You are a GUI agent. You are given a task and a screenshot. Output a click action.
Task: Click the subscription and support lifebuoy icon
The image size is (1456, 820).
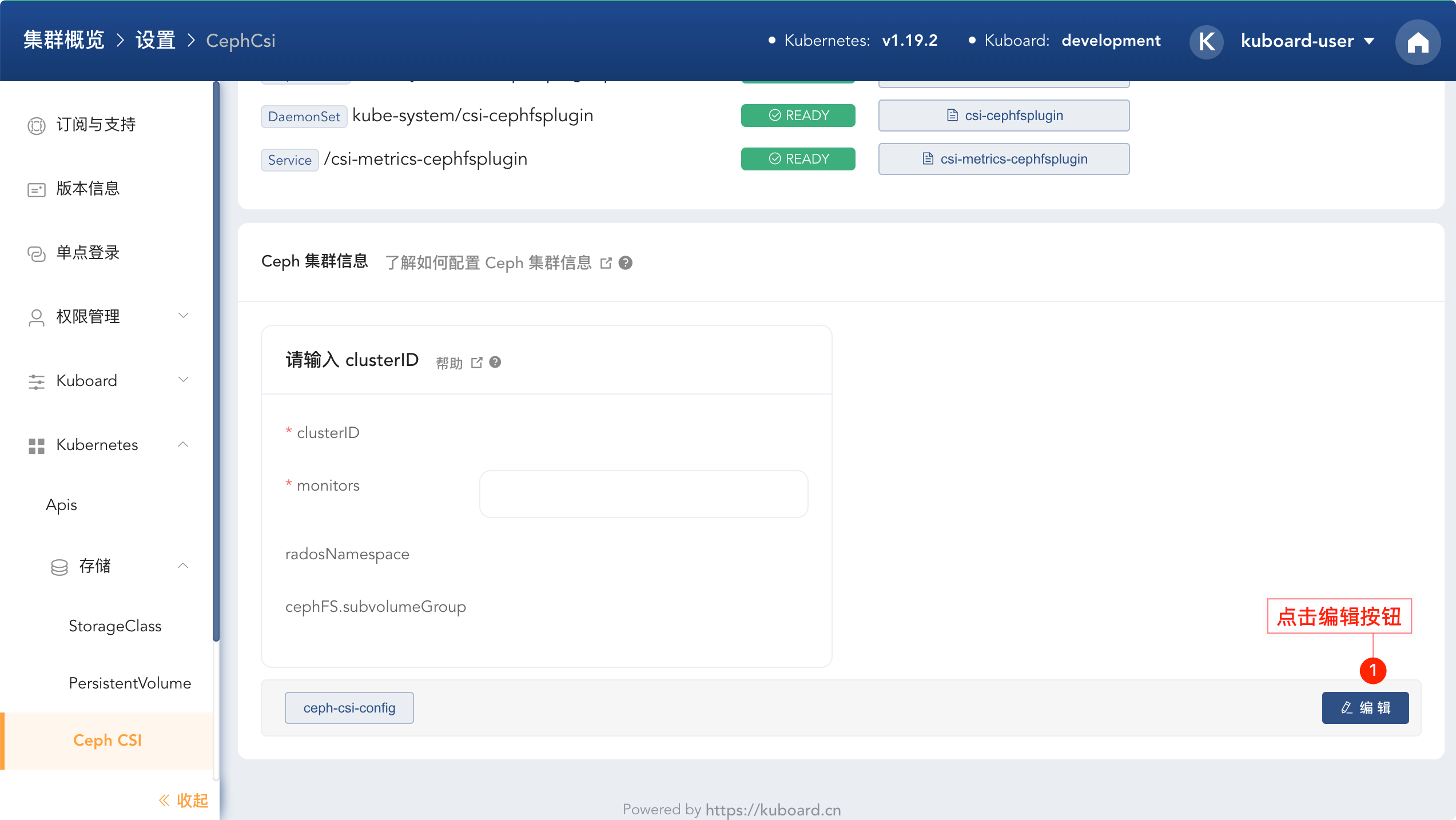[x=36, y=125]
